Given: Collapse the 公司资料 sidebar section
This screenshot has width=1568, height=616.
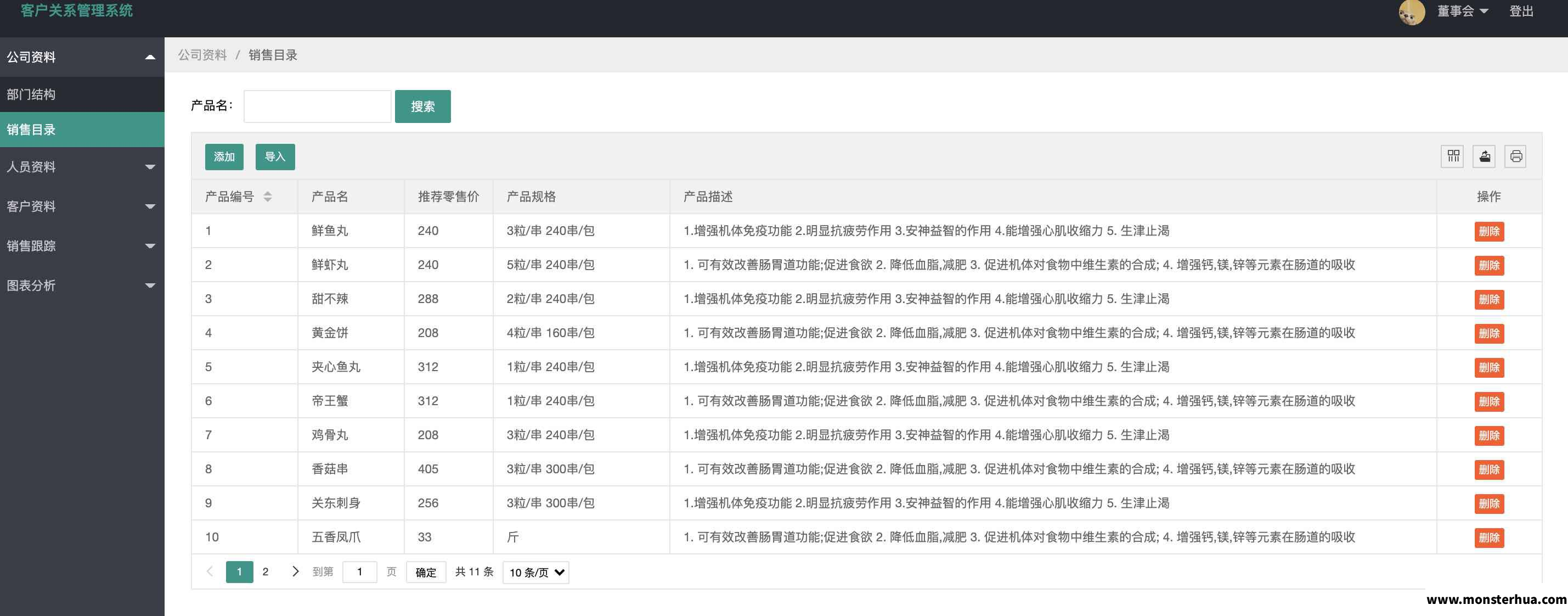Looking at the screenshot, I should point(82,57).
